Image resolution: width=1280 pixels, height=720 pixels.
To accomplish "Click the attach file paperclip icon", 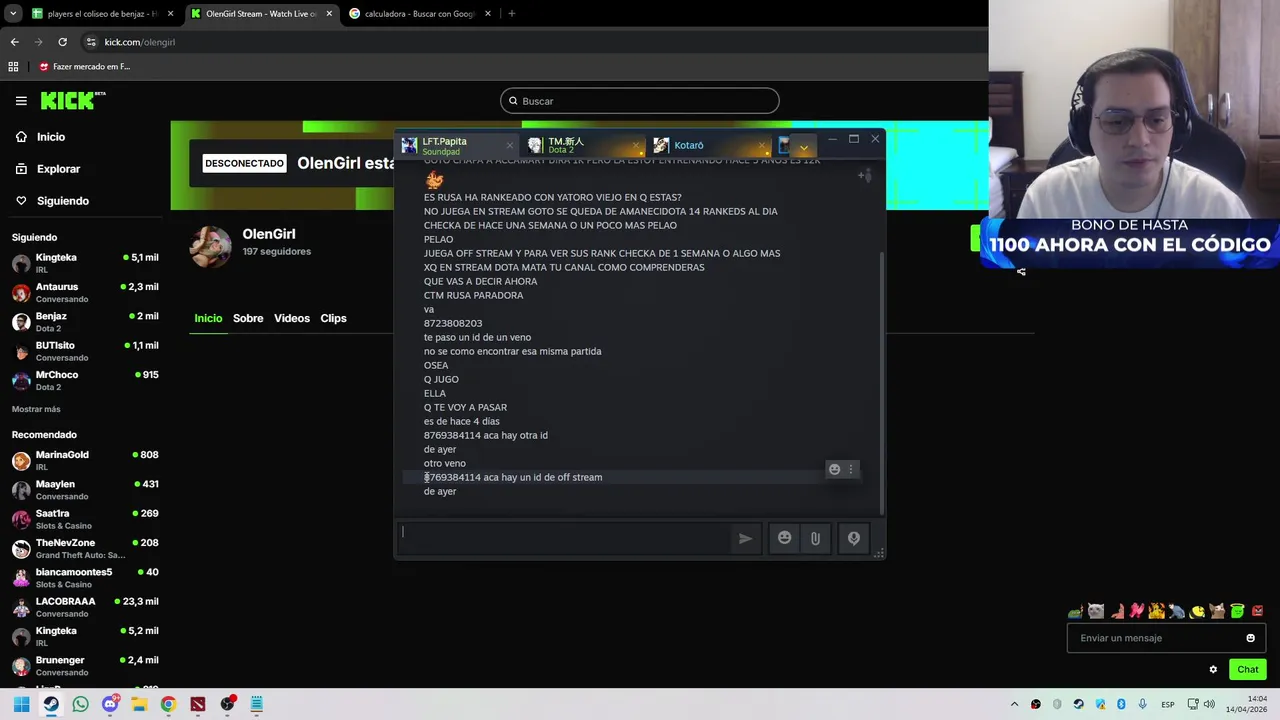I will click(815, 538).
